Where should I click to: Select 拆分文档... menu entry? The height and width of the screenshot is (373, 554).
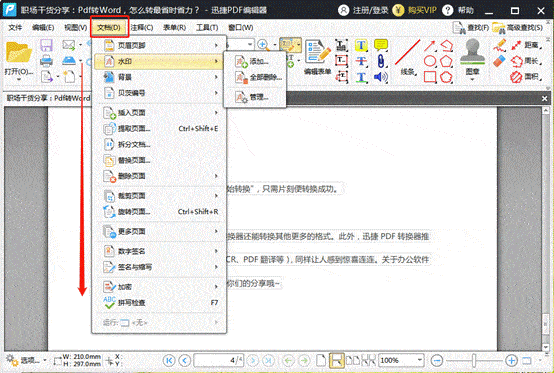click(x=160, y=144)
